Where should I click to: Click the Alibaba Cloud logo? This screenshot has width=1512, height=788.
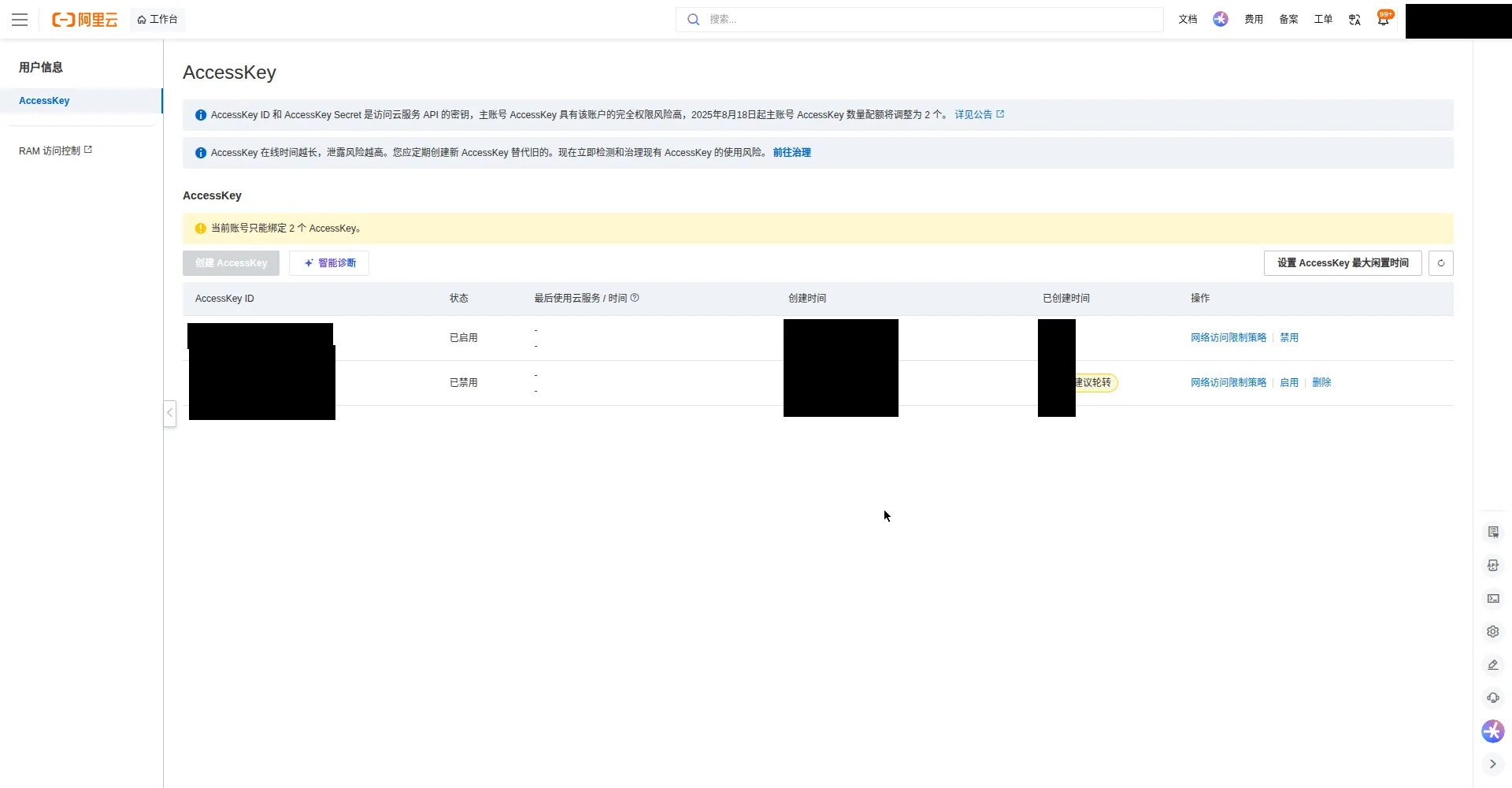point(84,20)
